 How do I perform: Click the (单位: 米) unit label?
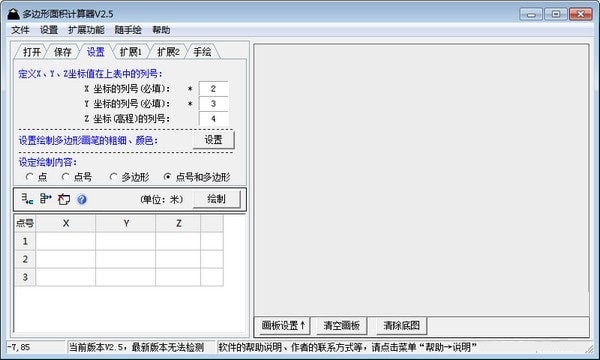coord(161,199)
